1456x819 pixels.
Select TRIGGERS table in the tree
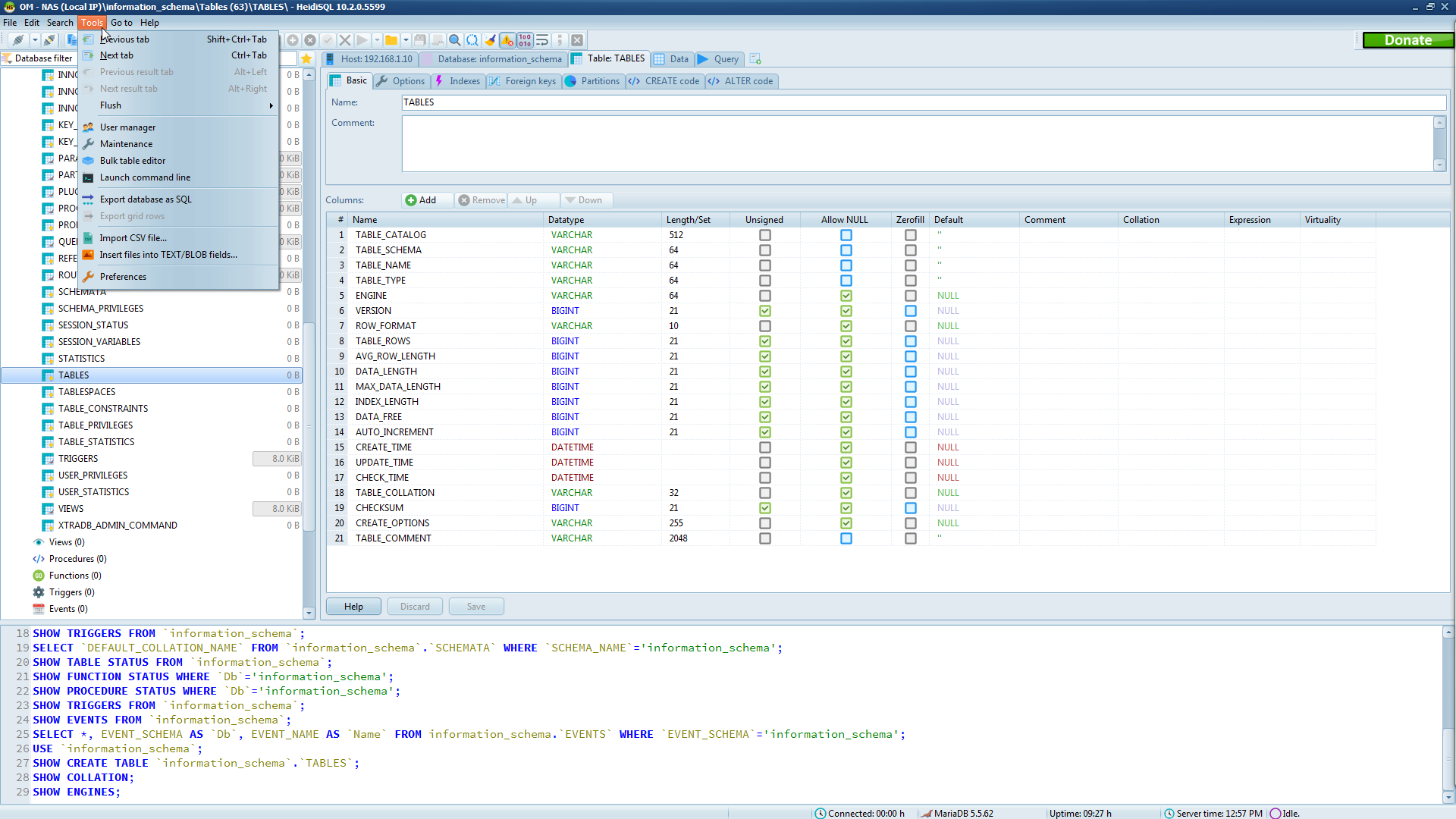pos(78,459)
